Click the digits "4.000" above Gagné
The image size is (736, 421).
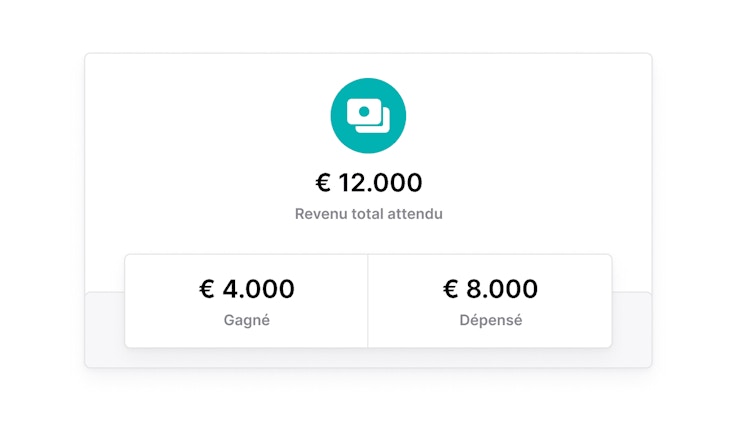pyautogui.click(x=258, y=290)
